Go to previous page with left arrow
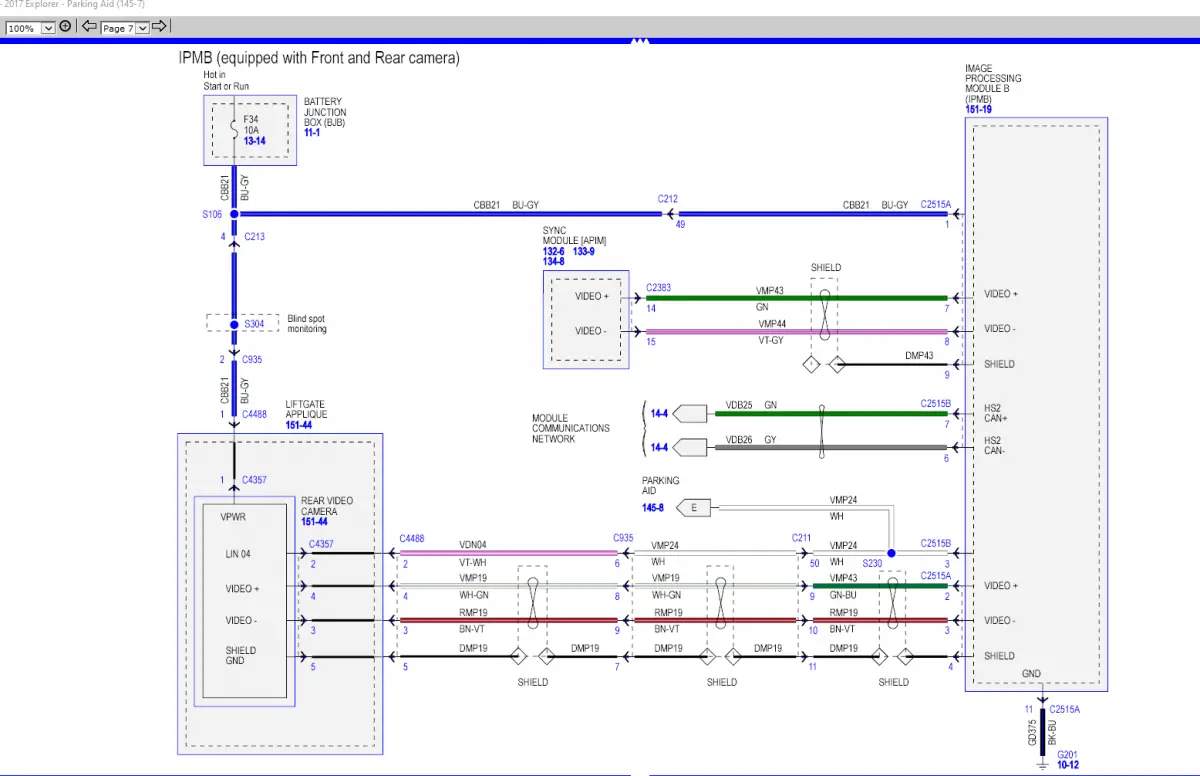 89,27
